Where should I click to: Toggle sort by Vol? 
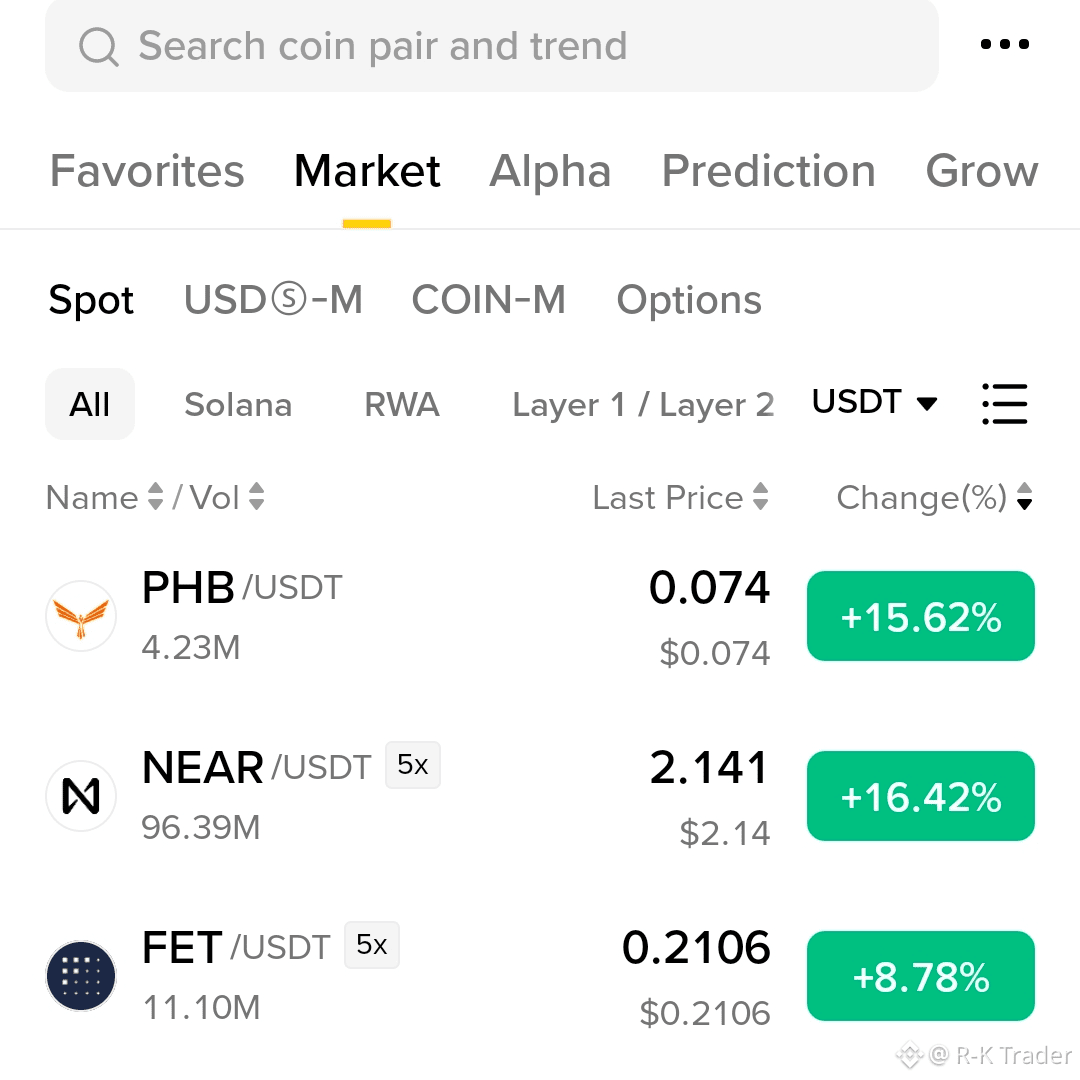tap(227, 497)
